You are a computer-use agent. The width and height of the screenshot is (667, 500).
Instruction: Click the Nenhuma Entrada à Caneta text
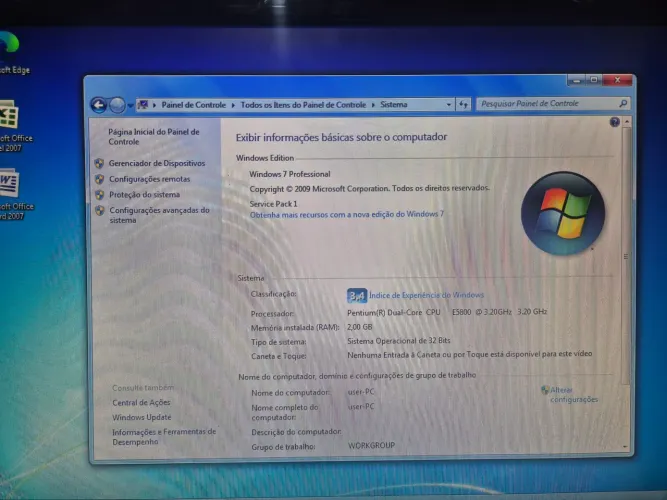[470, 354]
